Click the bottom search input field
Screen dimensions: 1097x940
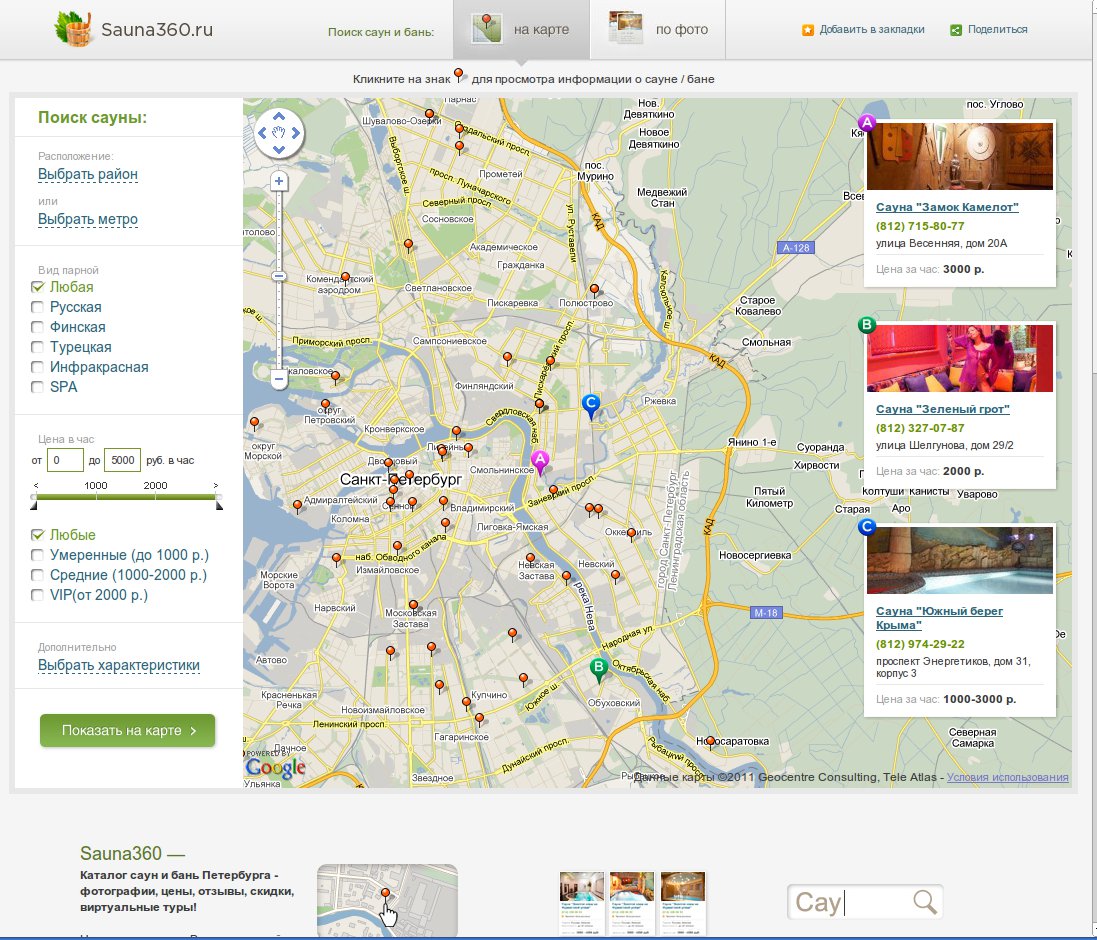[865, 902]
